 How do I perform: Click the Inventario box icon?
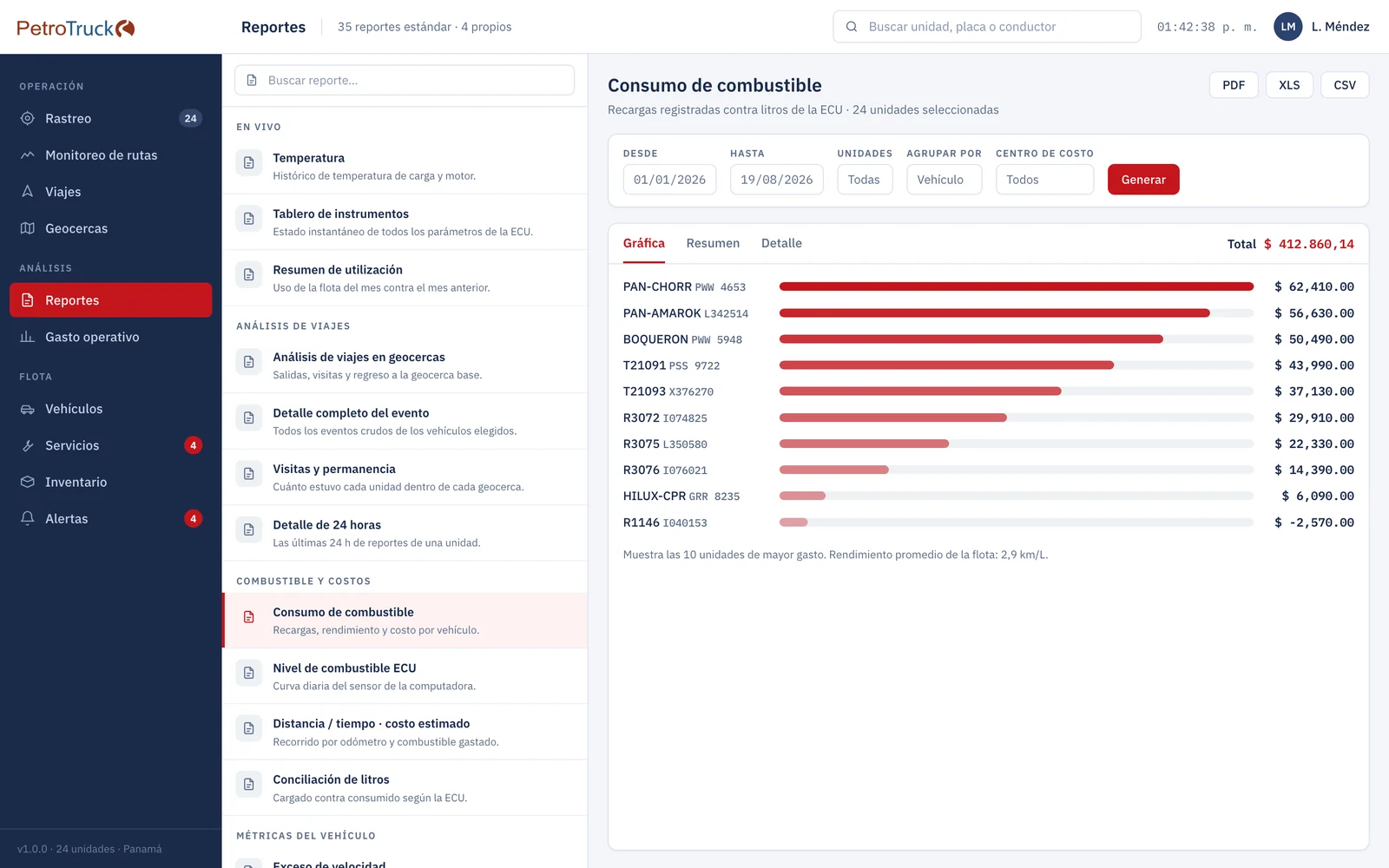point(28,482)
